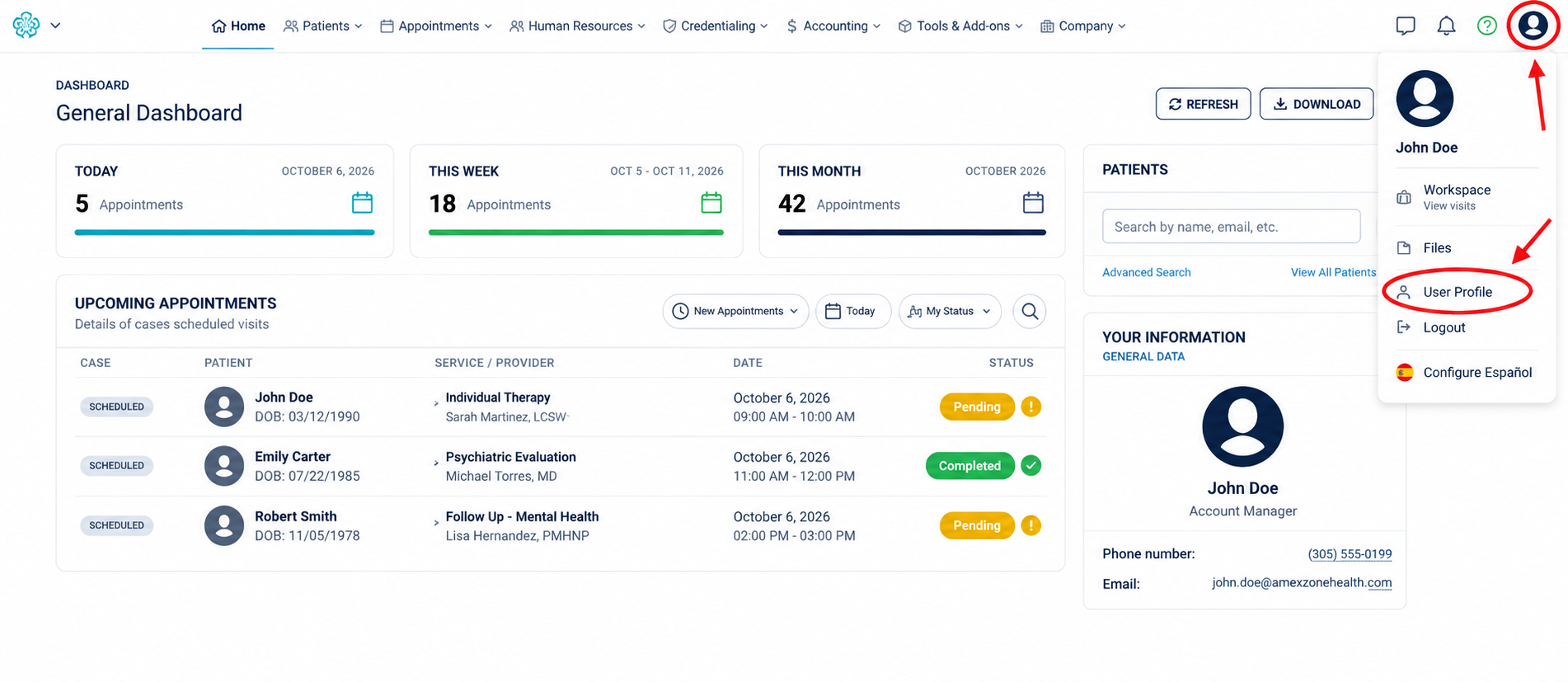Open the Accounting menu
Viewport: 1568px width, 682px height.
[x=833, y=26]
